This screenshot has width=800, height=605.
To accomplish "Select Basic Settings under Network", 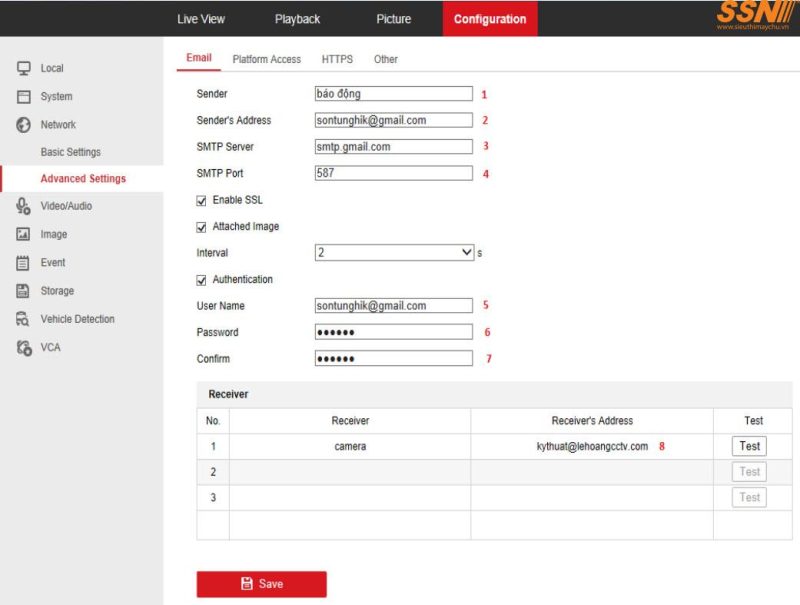I will [70, 152].
